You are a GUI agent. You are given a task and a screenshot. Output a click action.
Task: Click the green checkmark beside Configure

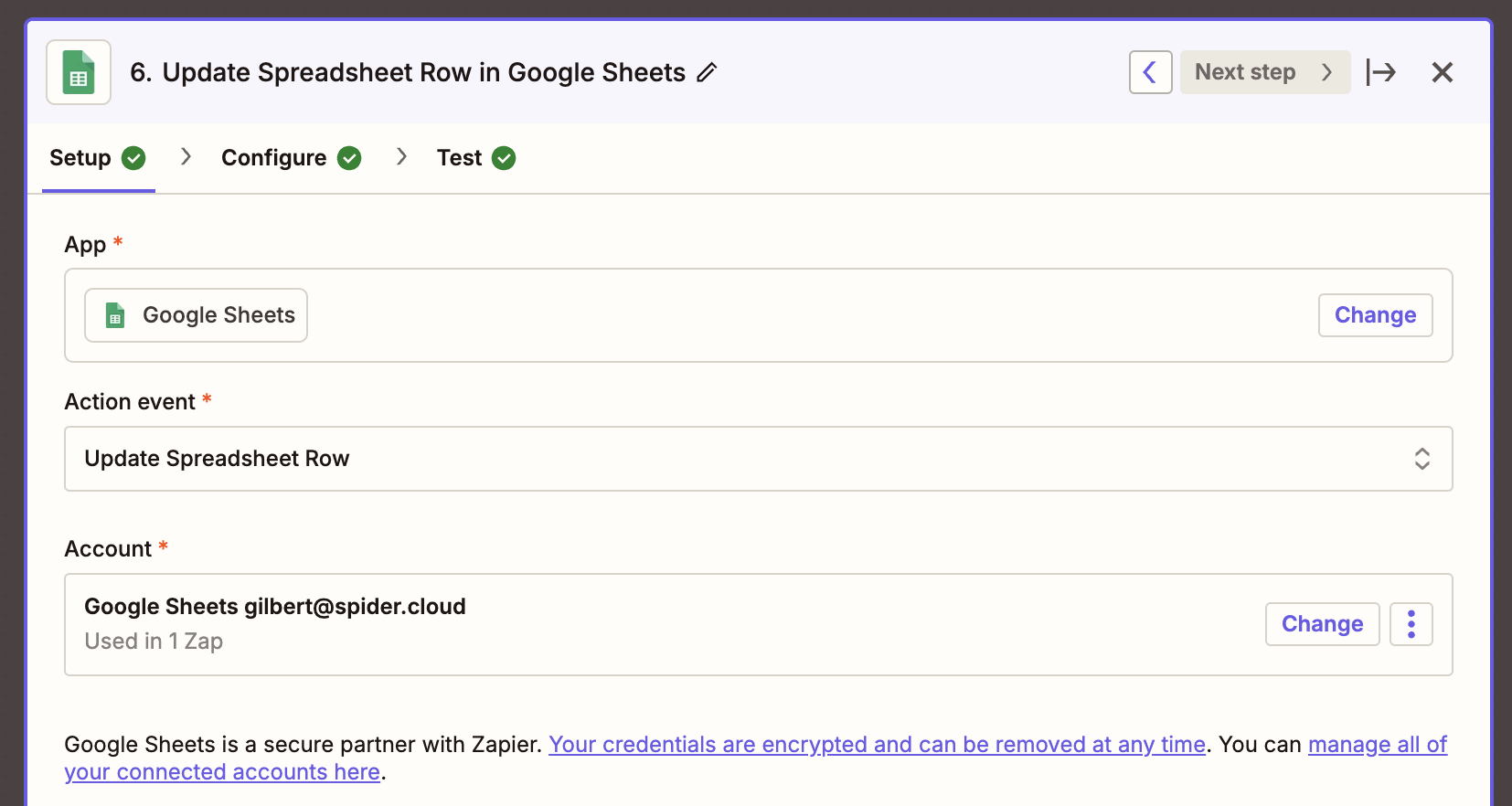(x=349, y=158)
